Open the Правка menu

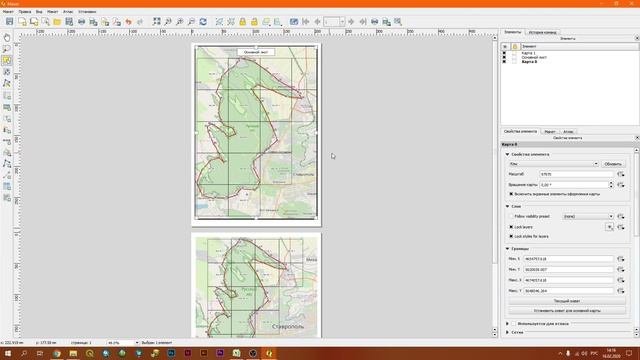pos(24,12)
